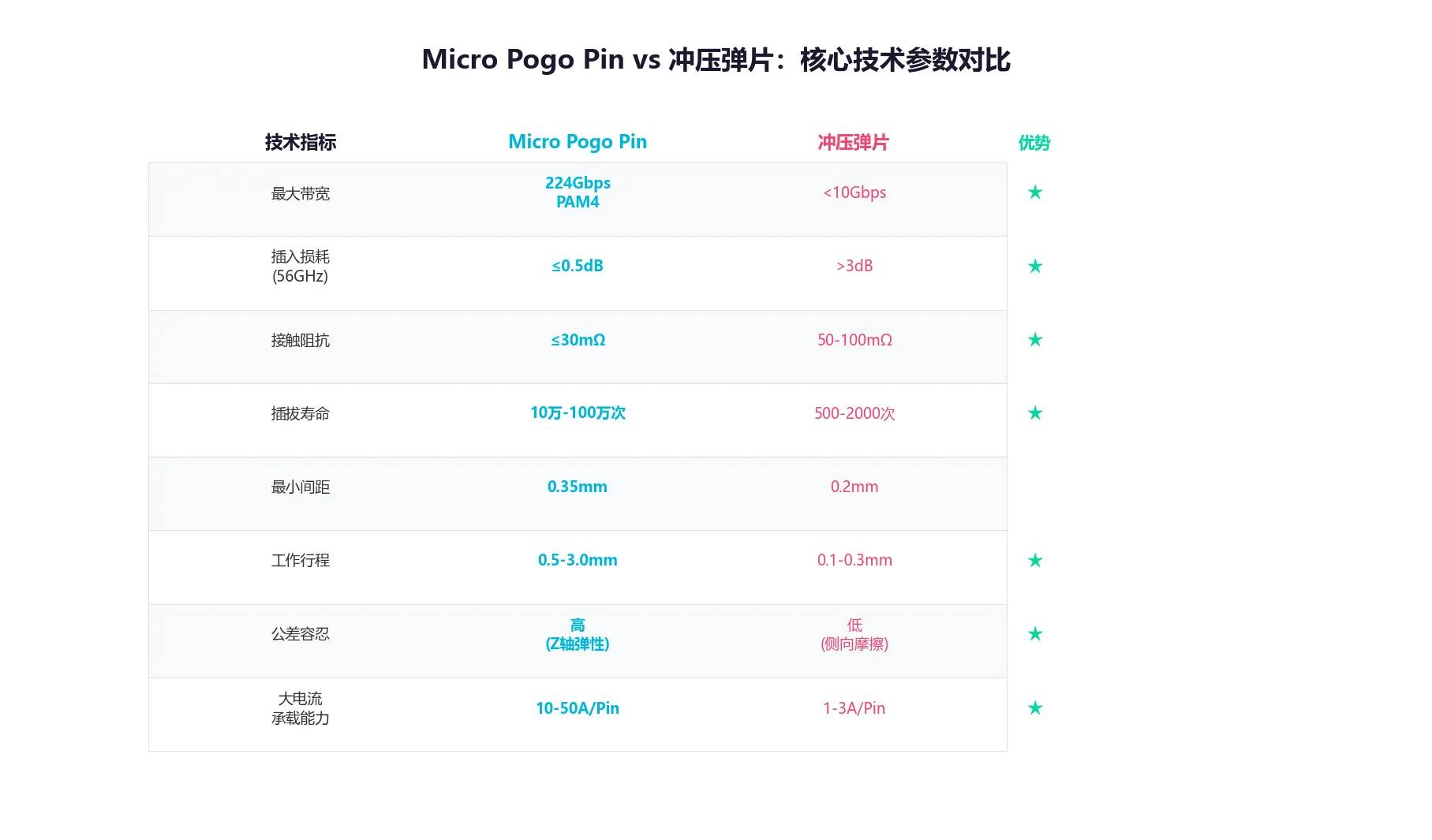Select the 50-100mΩ value
1432x840 pixels.
854,340
